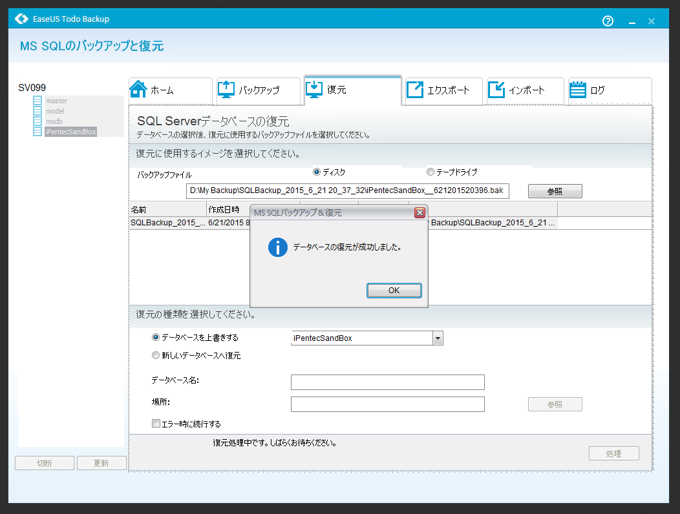Open the インポート tab
Image resolution: width=680 pixels, height=514 pixels.
(x=525, y=90)
